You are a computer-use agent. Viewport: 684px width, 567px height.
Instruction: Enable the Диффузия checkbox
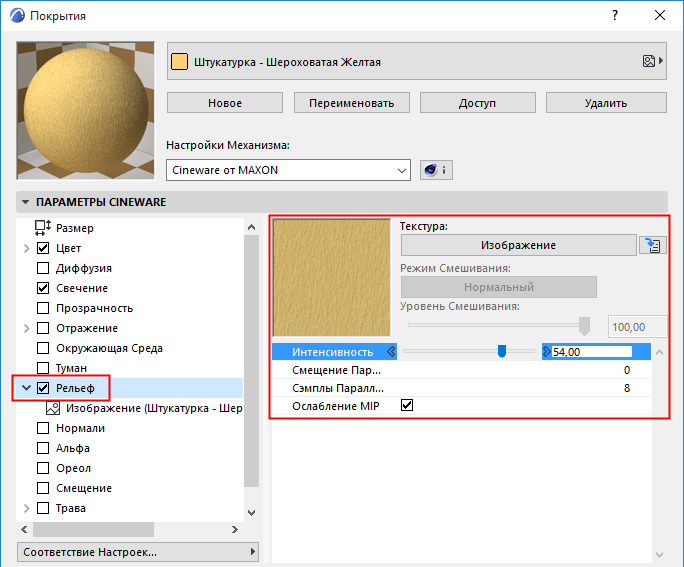coord(43,268)
